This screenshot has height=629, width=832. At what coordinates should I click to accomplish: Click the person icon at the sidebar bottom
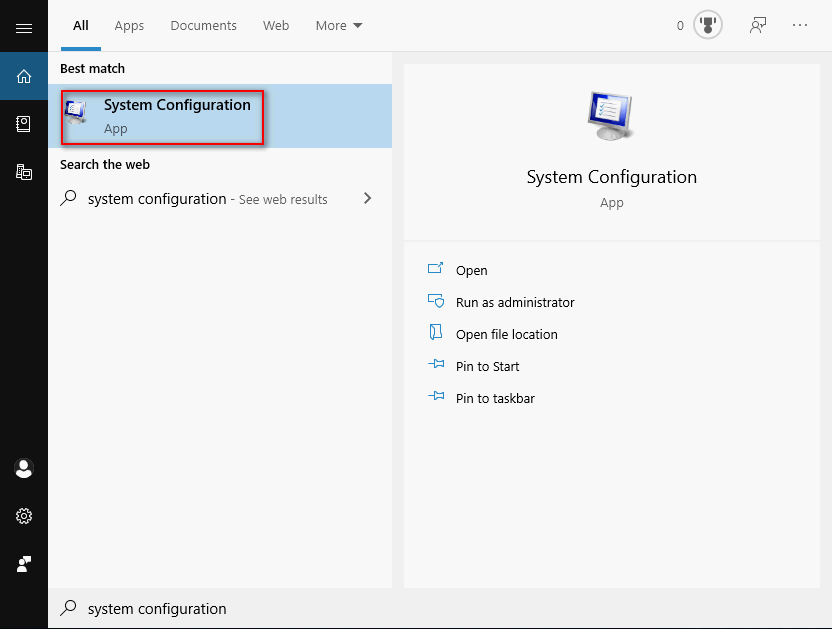[x=24, y=563]
